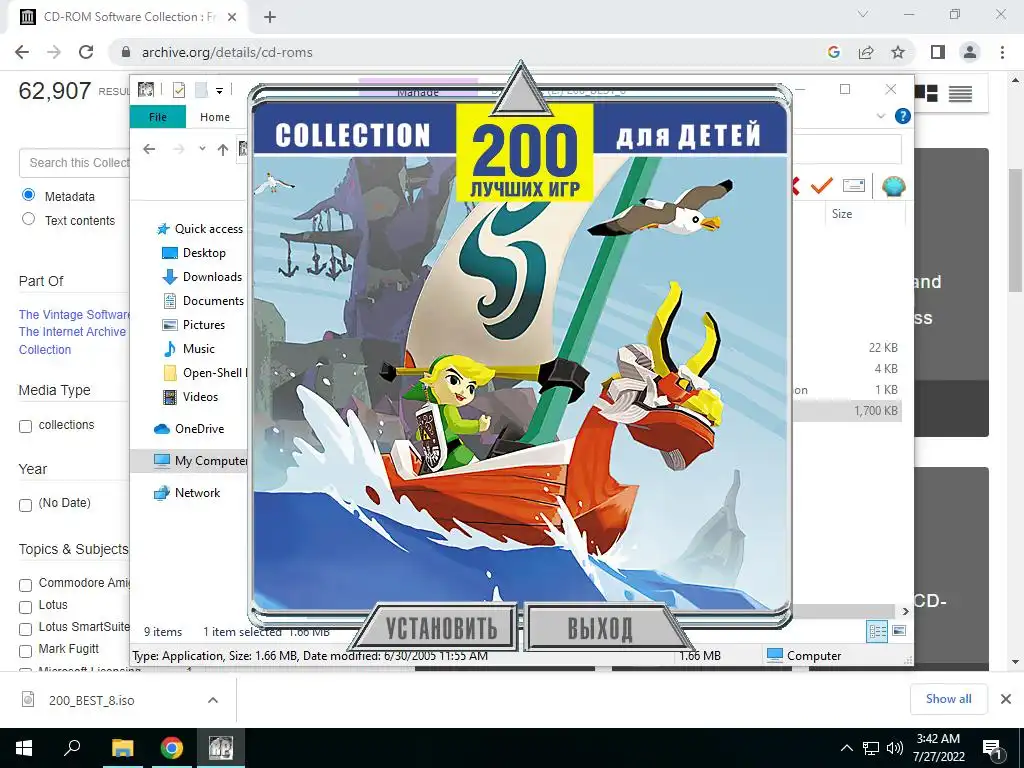The width and height of the screenshot is (1024, 768).
Task: Click the ВЫХОД exit button
Action: tap(600, 628)
